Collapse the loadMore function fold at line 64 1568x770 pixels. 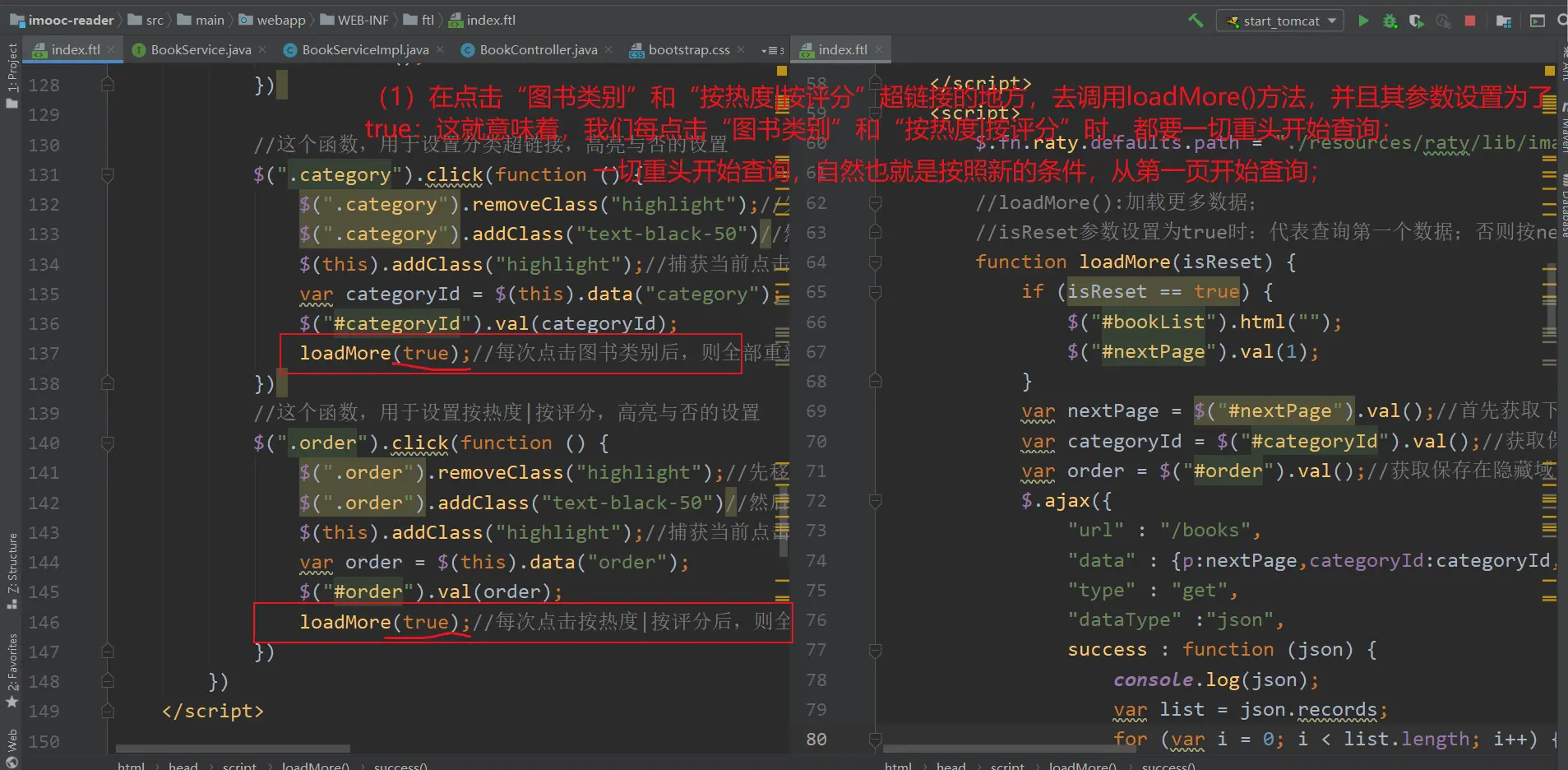875,262
